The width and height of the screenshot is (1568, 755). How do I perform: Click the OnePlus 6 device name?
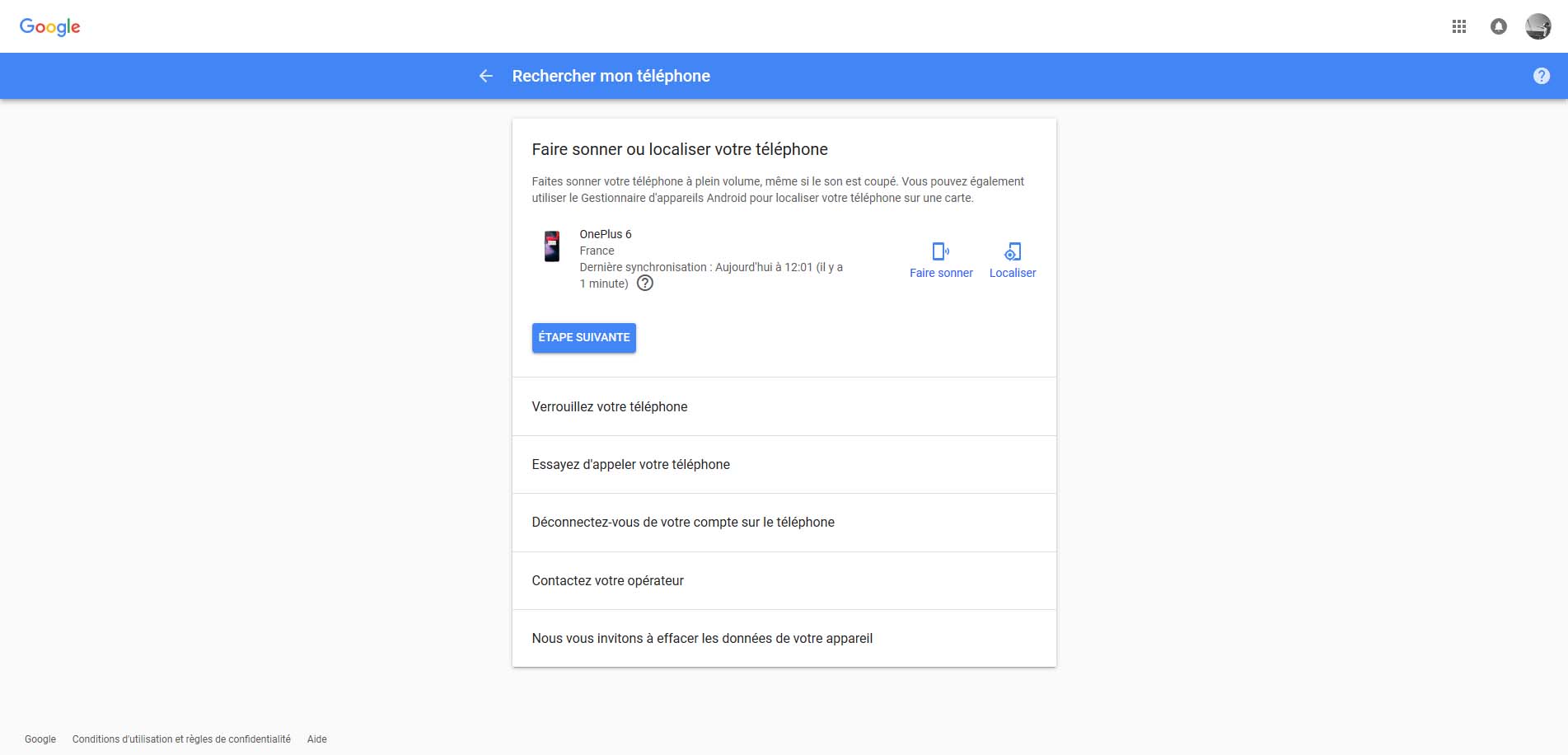pyautogui.click(x=606, y=234)
